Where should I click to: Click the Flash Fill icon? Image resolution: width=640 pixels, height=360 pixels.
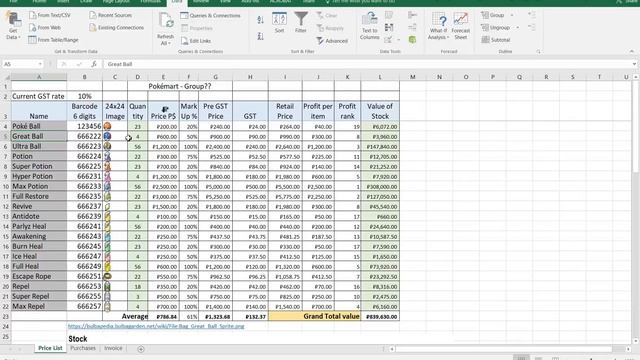(389, 15)
